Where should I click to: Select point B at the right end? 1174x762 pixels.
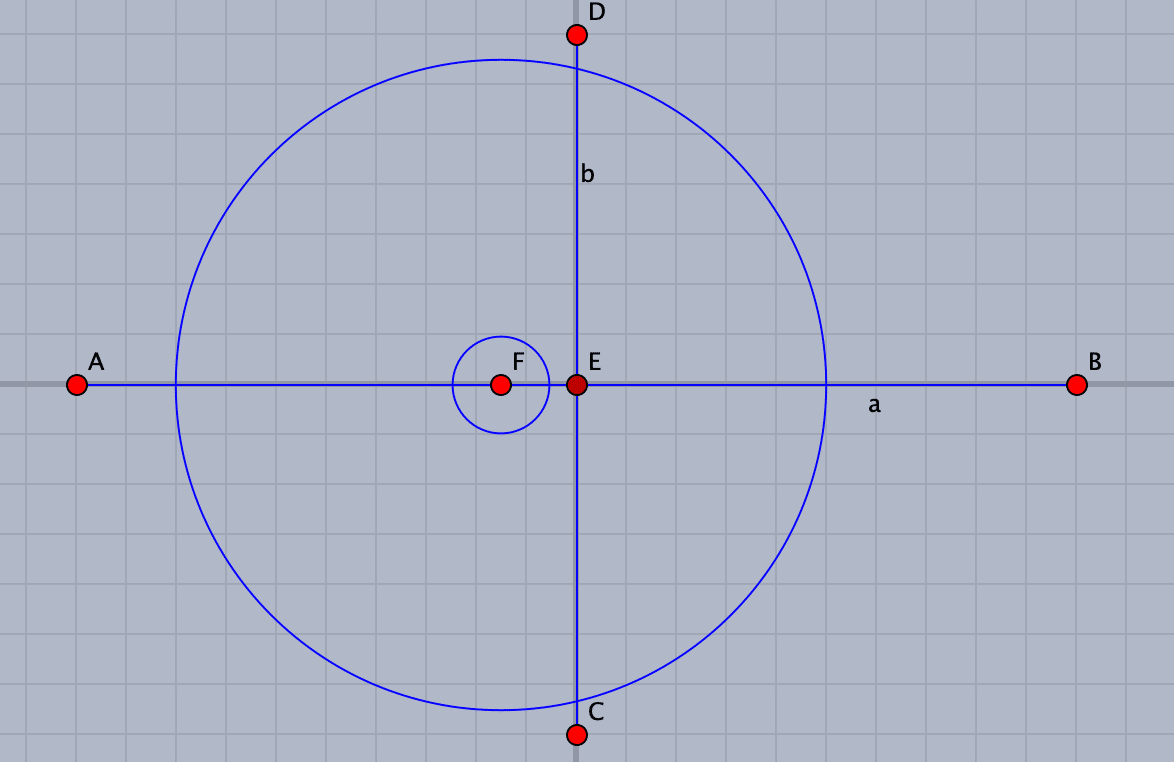pyautogui.click(x=1077, y=385)
